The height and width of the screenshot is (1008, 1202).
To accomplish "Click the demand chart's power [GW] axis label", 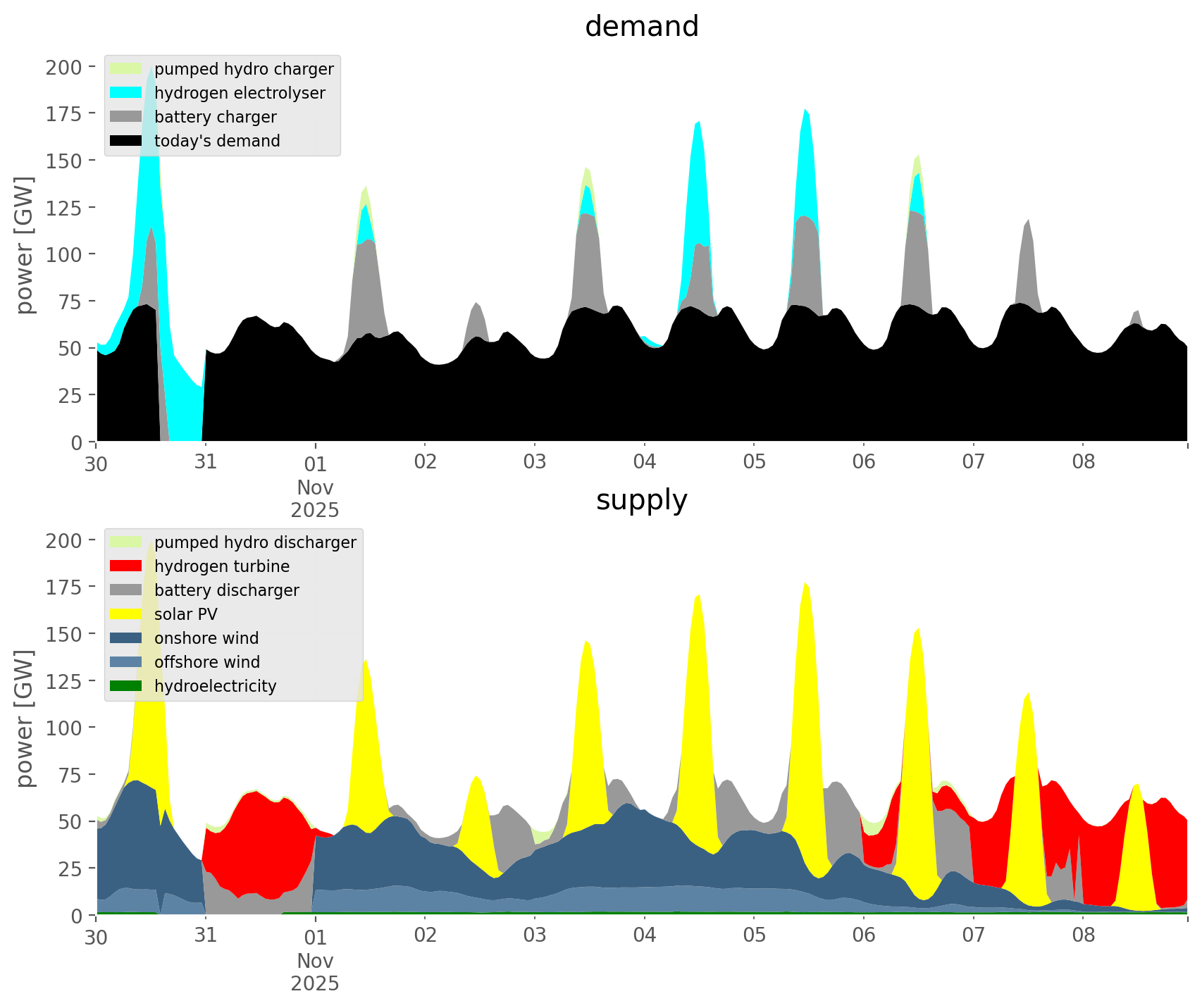I will click(25, 245).
